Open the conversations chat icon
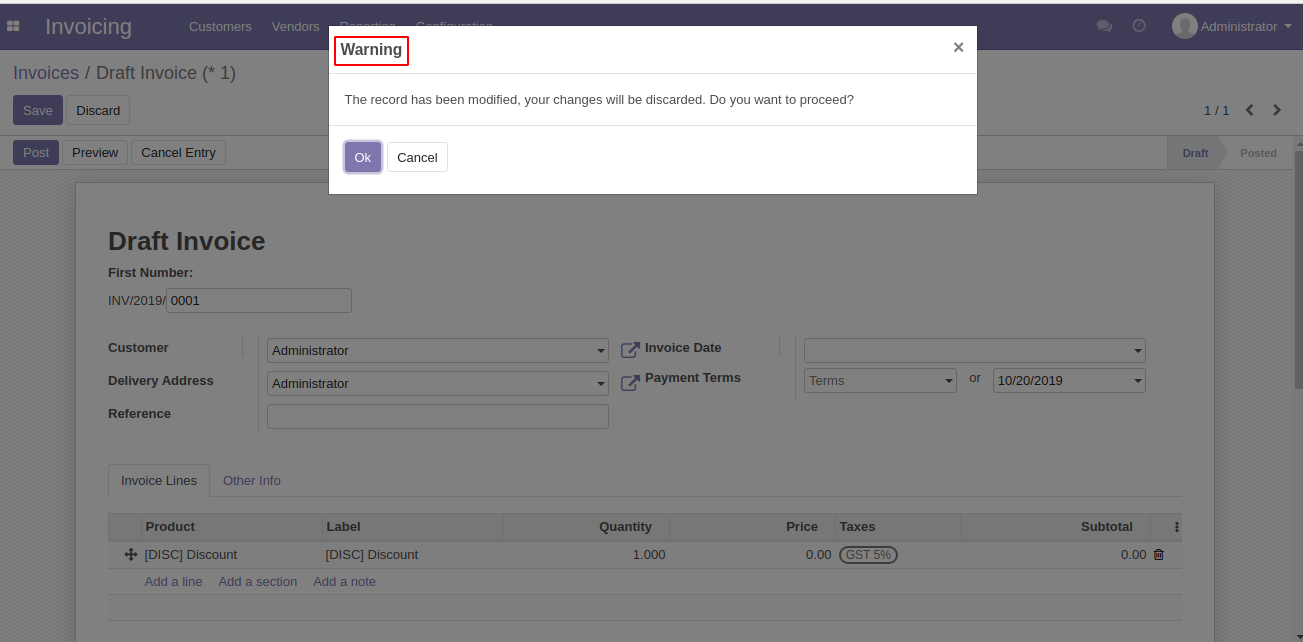 [1104, 26]
